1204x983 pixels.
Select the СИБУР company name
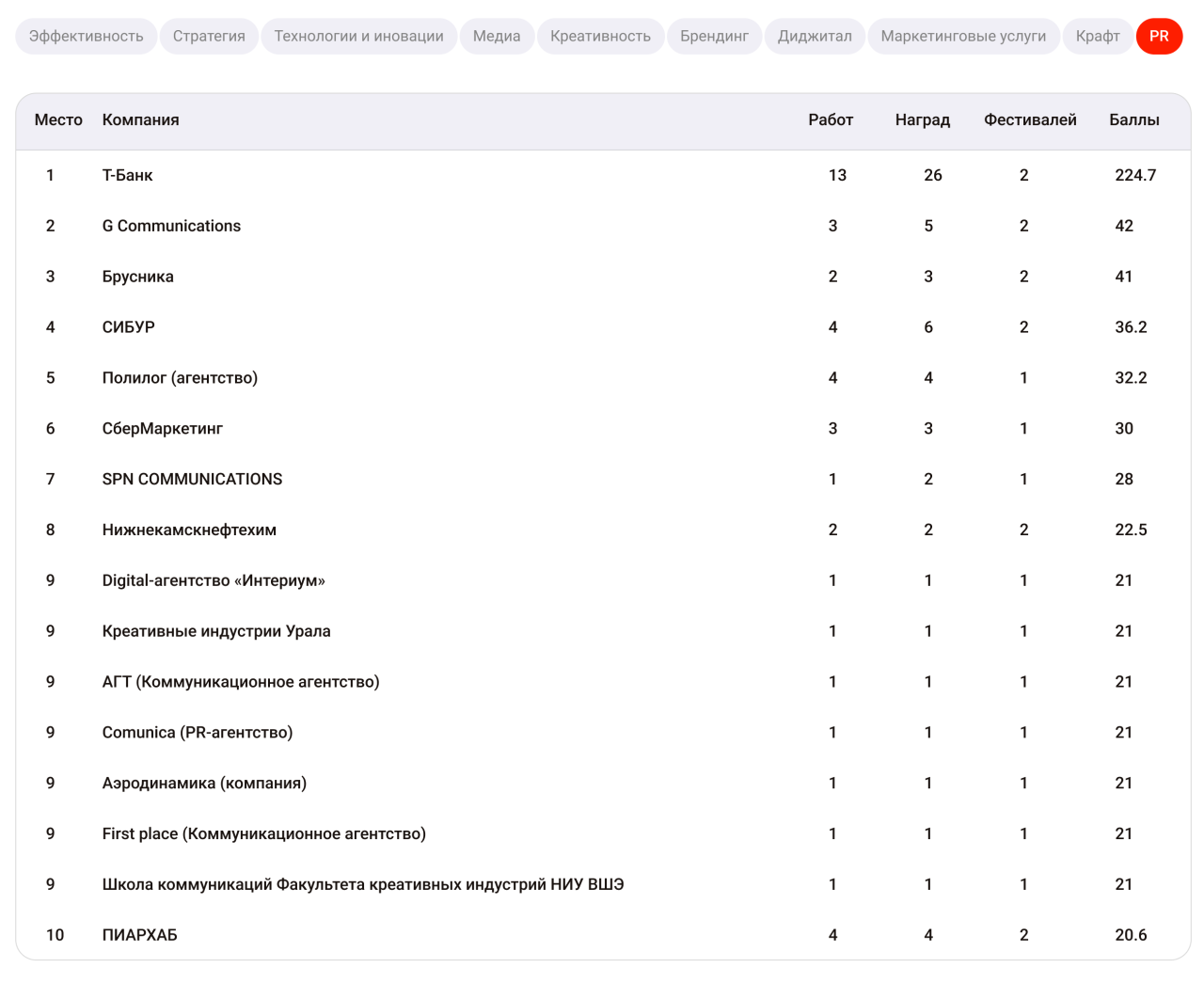[x=128, y=327]
